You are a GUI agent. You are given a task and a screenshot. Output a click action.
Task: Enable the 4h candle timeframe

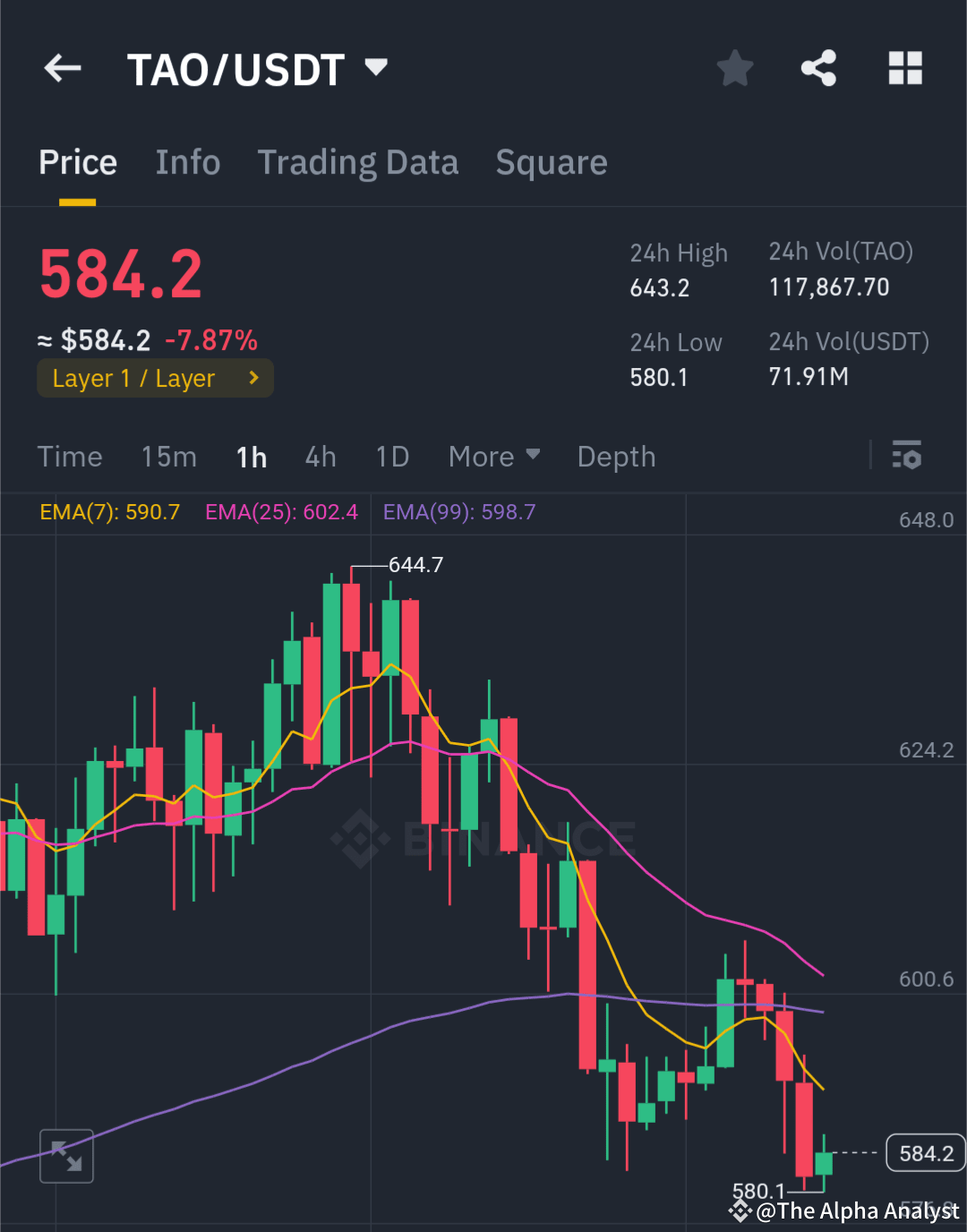click(x=320, y=457)
